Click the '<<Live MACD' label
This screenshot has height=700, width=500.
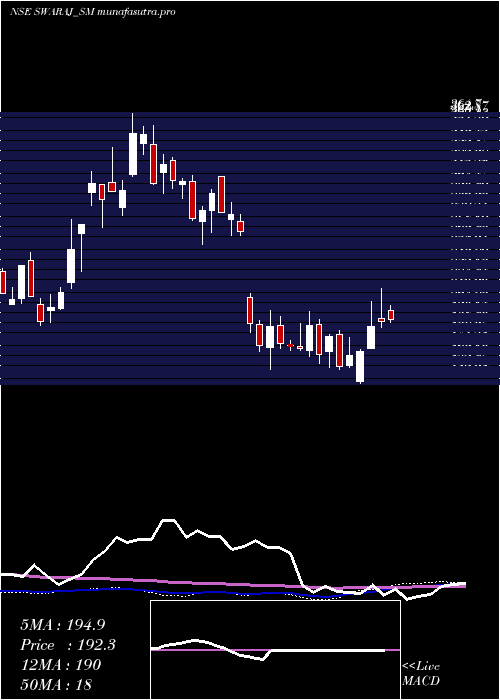421,674
